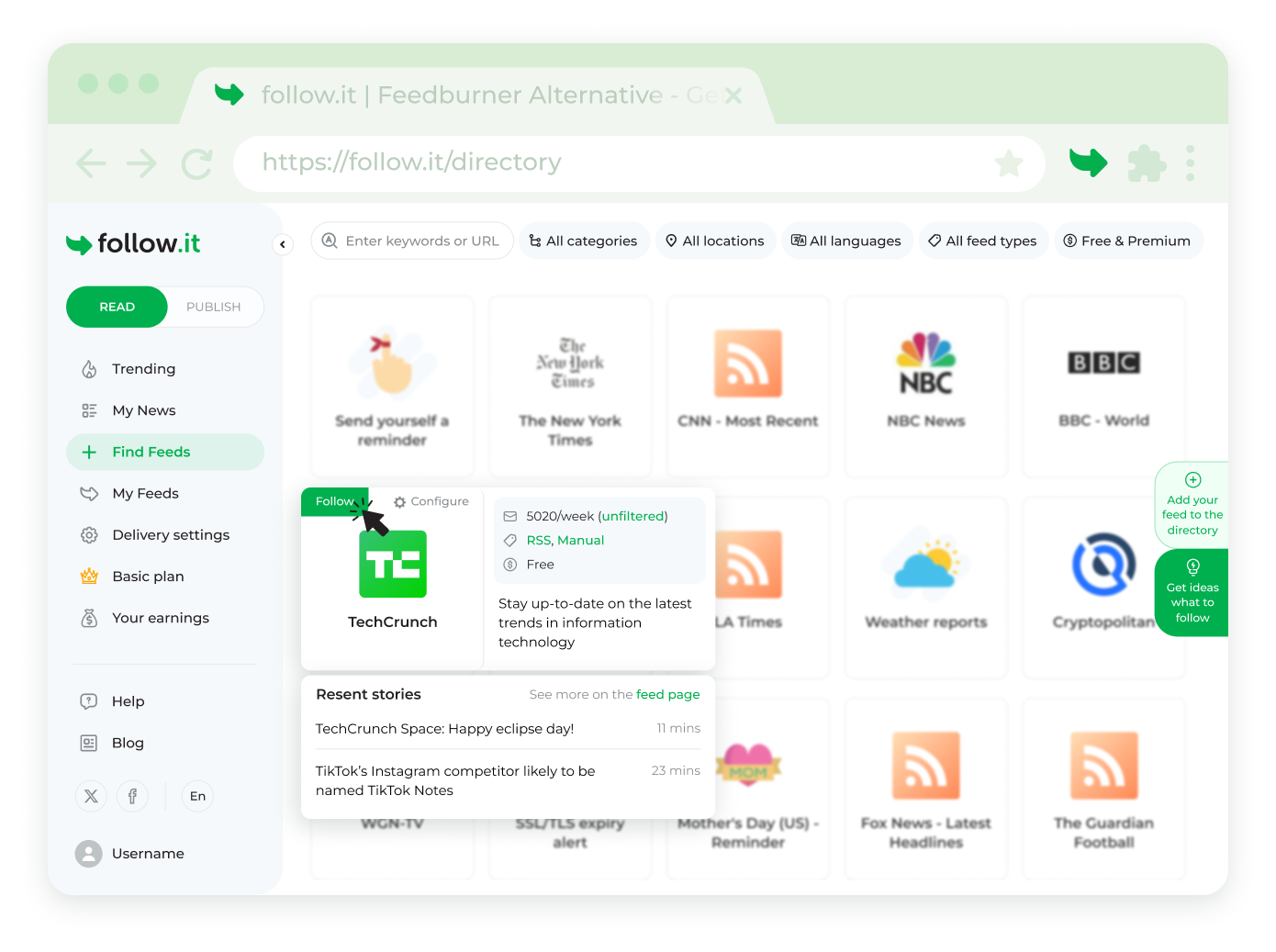1276x952 pixels.
Task: Open NBC News feed card
Action: click(x=926, y=386)
